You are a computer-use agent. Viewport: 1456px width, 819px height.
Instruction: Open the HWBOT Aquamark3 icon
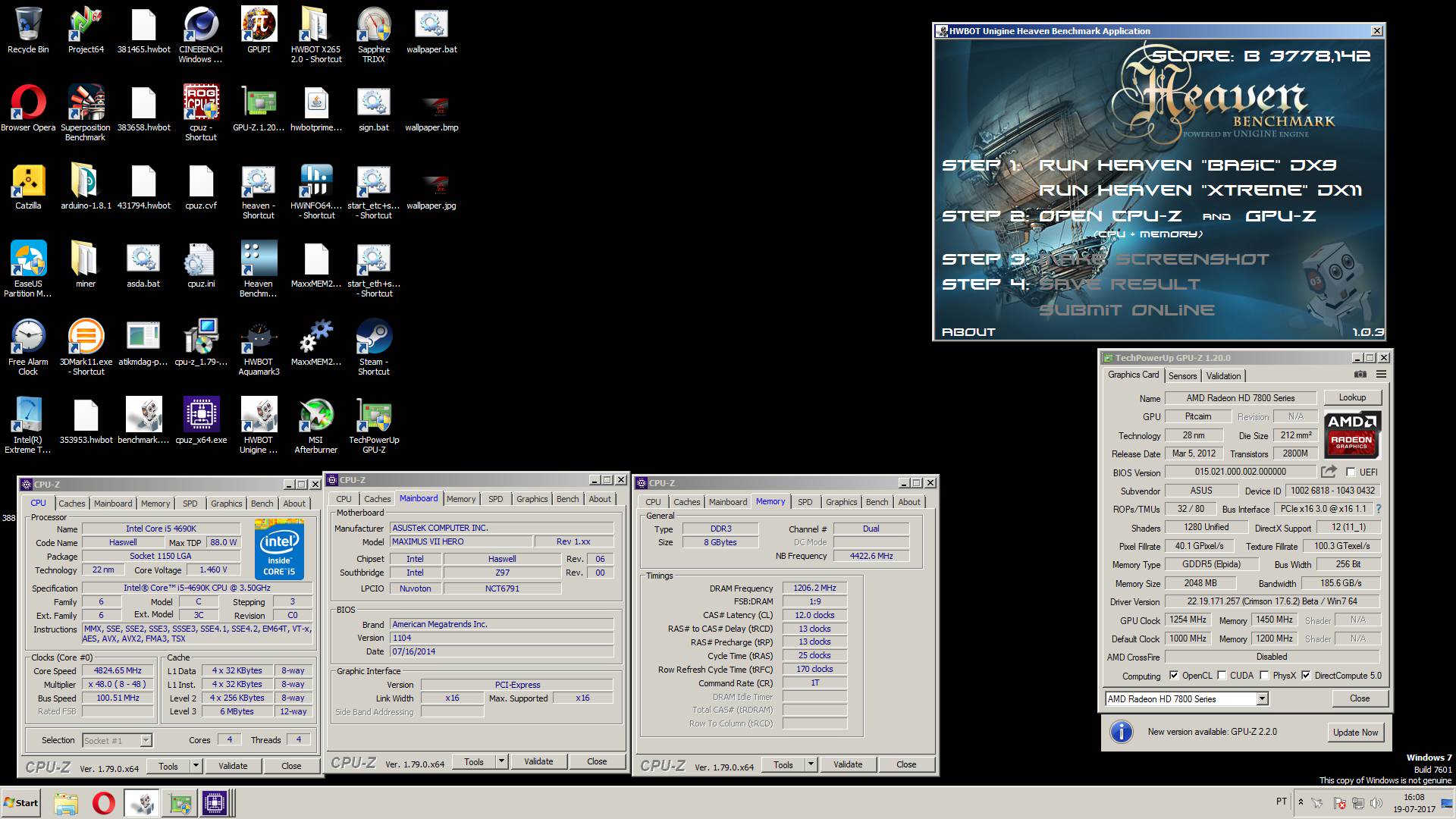(x=259, y=347)
